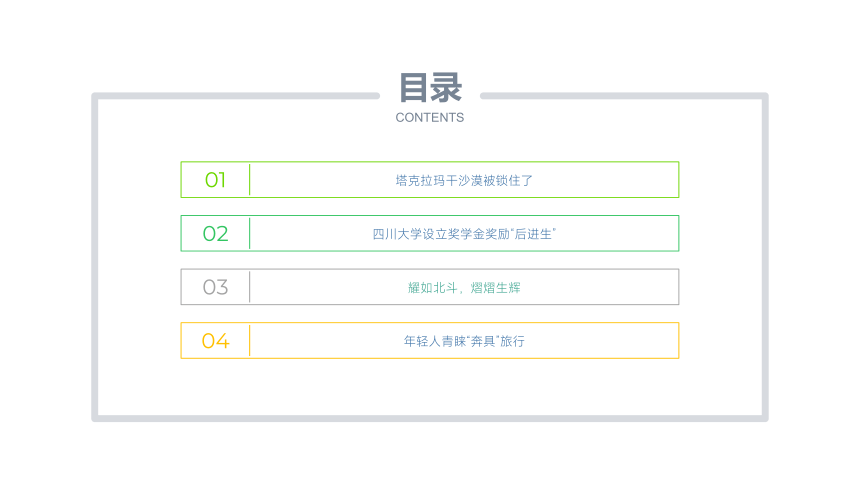Image resolution: width=860 pixels, height=484 pixels.
Task: Click the yellow 04 number label
Action: 215,341
